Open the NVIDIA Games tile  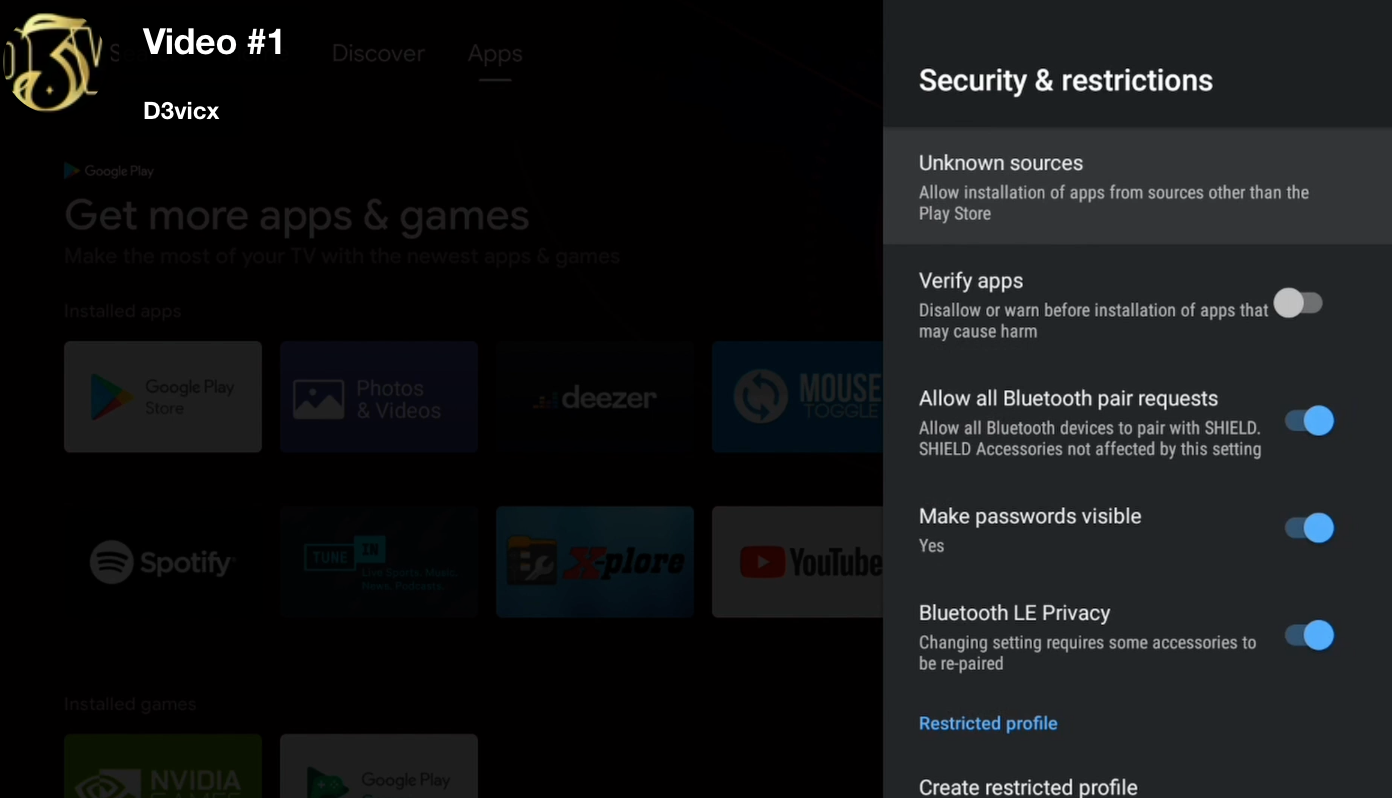tap(163, 766)
